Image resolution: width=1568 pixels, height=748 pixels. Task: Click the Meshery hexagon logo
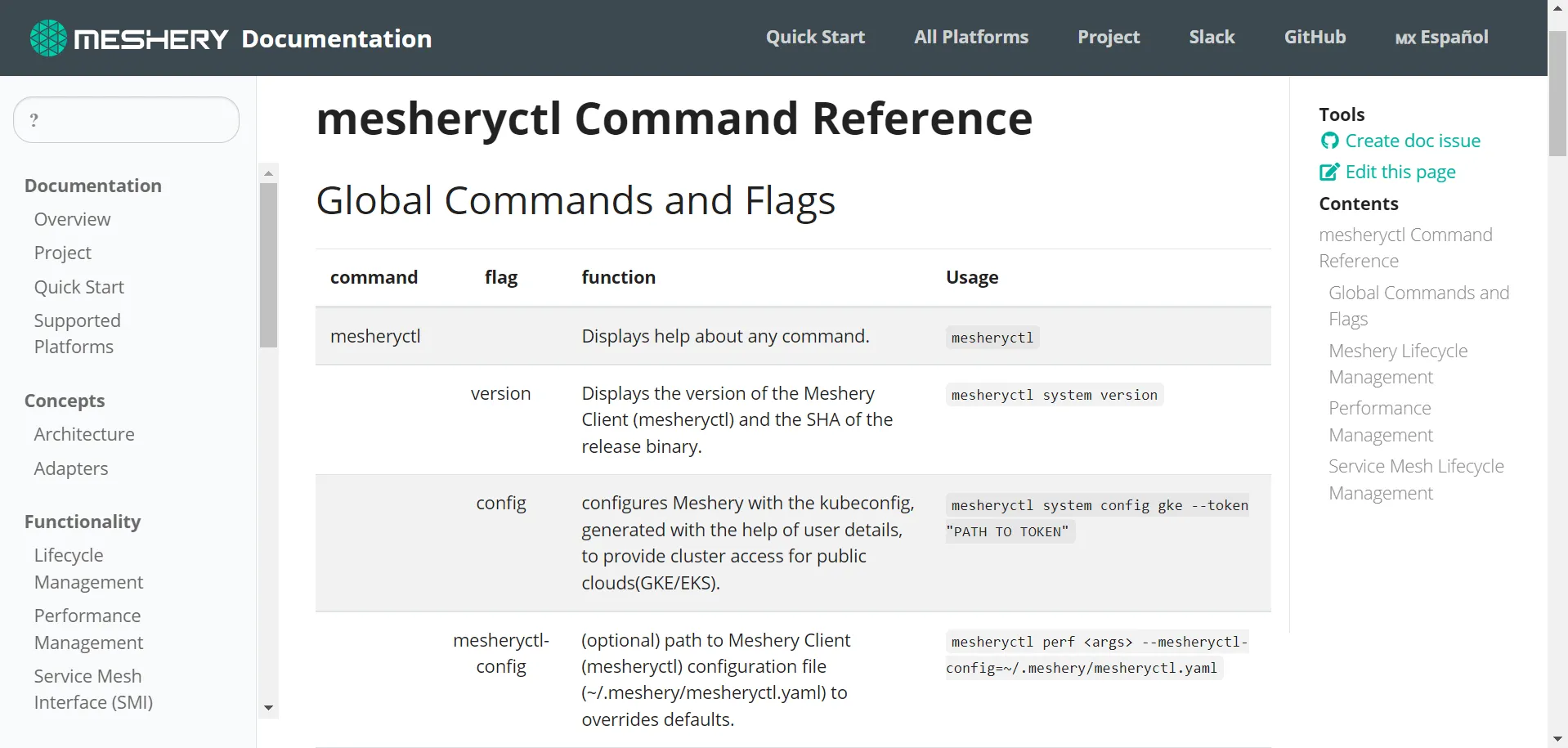tap(47, 37)
